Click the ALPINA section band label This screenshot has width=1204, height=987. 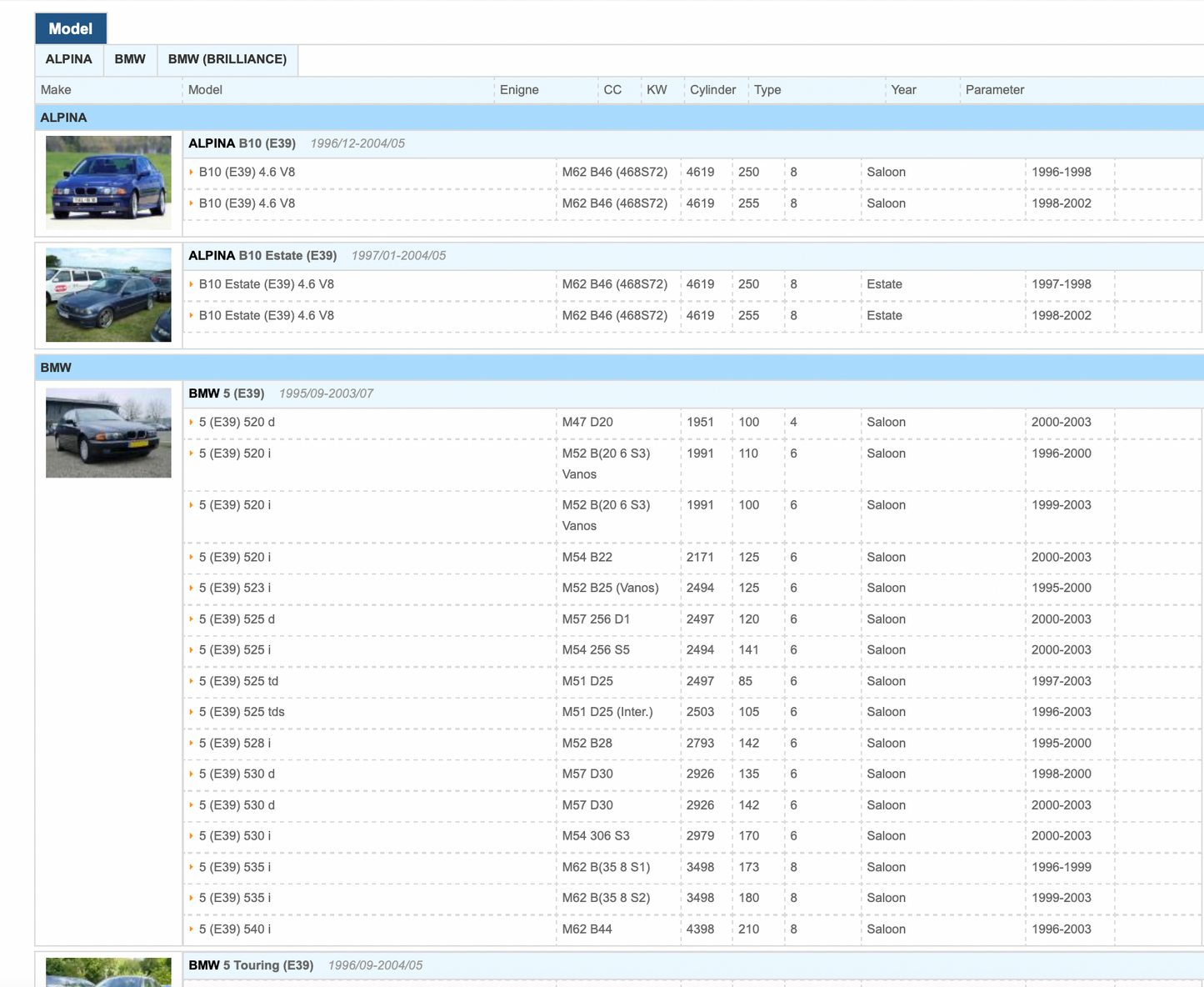point(63,118)
